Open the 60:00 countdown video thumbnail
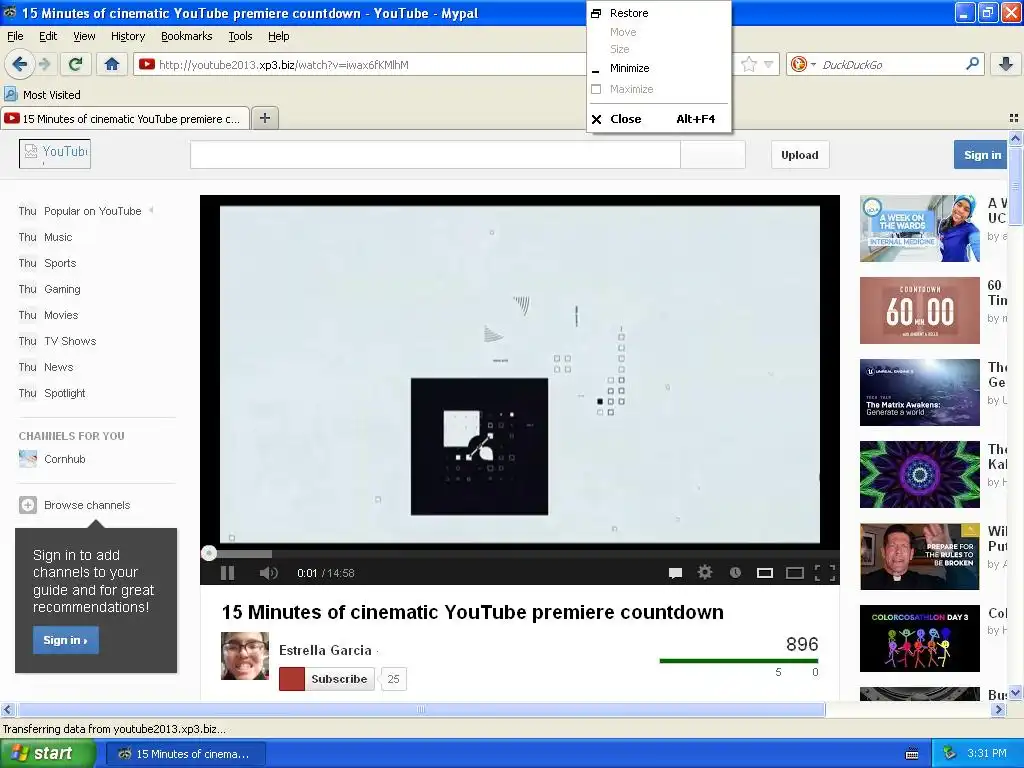The image size is (1024, 768). [x=920, y=310]
